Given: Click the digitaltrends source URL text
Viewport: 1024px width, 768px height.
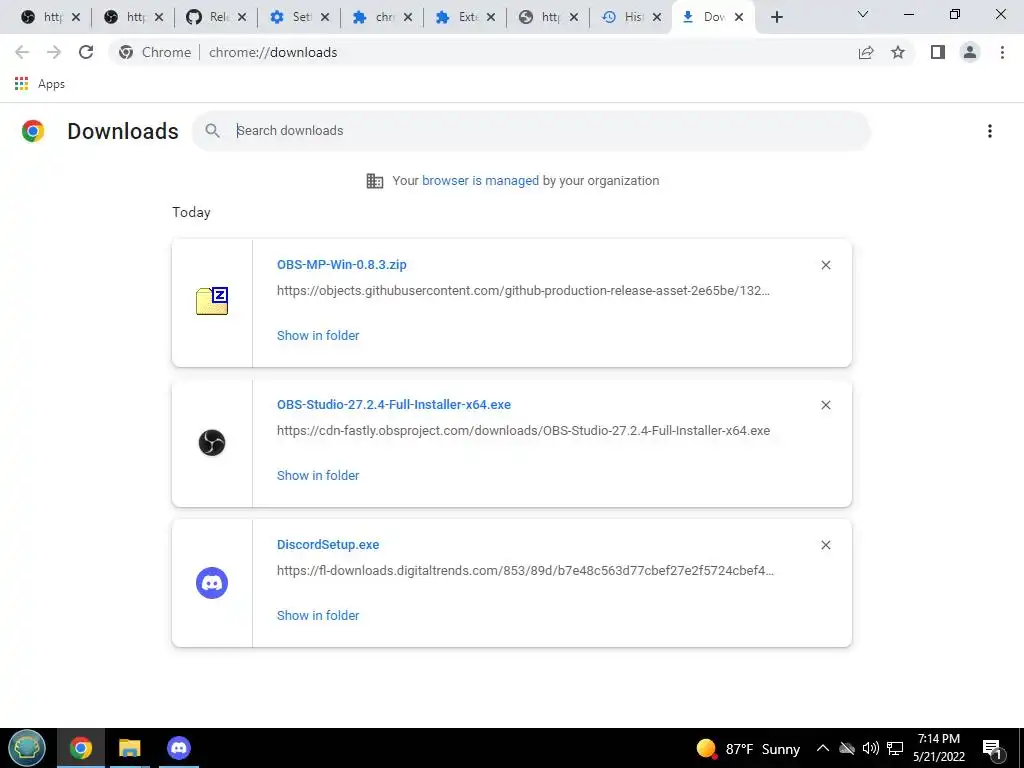Looking at the screenshot, I should (x=525, y=571).
